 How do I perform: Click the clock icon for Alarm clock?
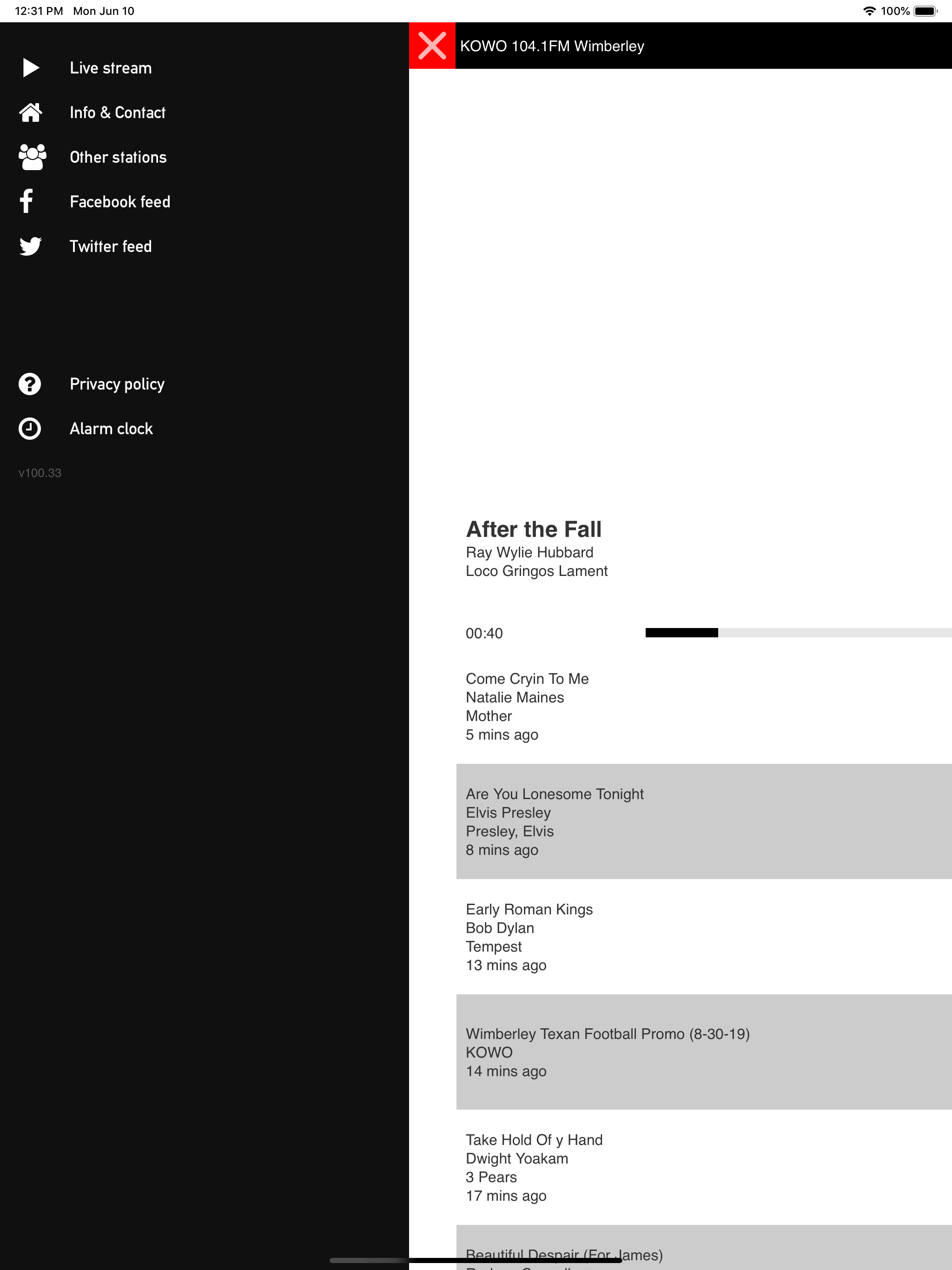tap(30, 429)
